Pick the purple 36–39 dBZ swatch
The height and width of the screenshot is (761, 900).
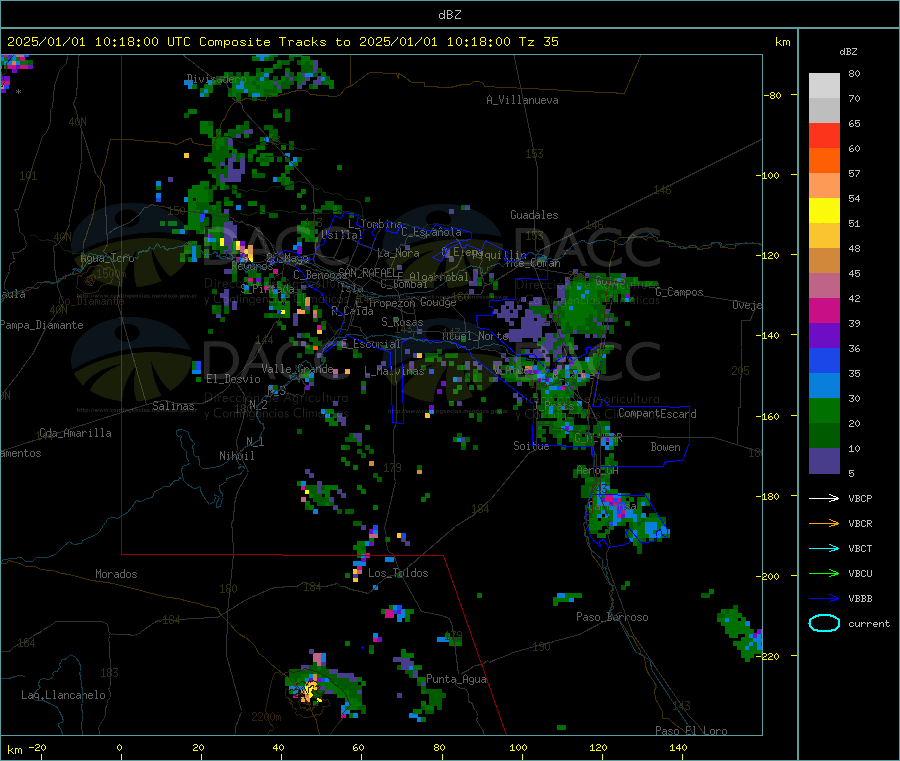coord(824,336)
